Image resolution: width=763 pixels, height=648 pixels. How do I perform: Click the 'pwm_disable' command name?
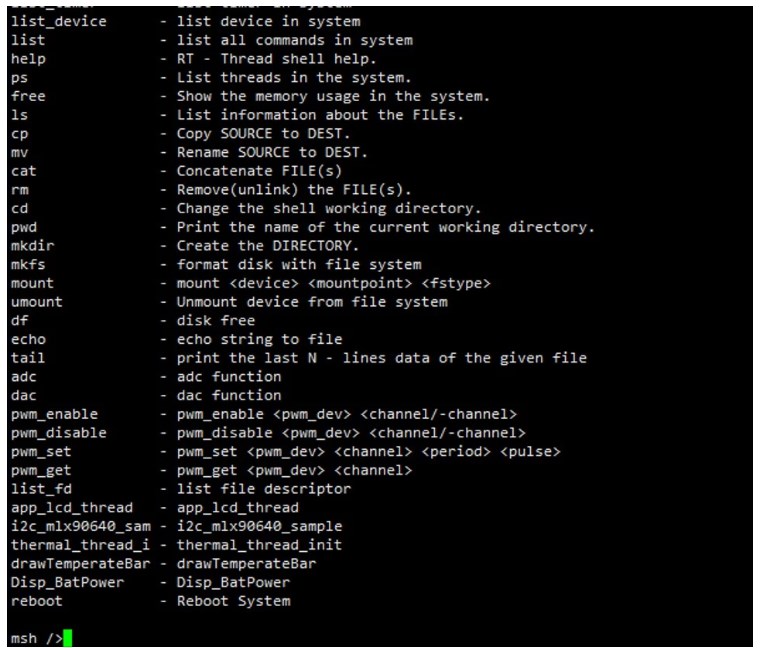click(x=58, y=433)
